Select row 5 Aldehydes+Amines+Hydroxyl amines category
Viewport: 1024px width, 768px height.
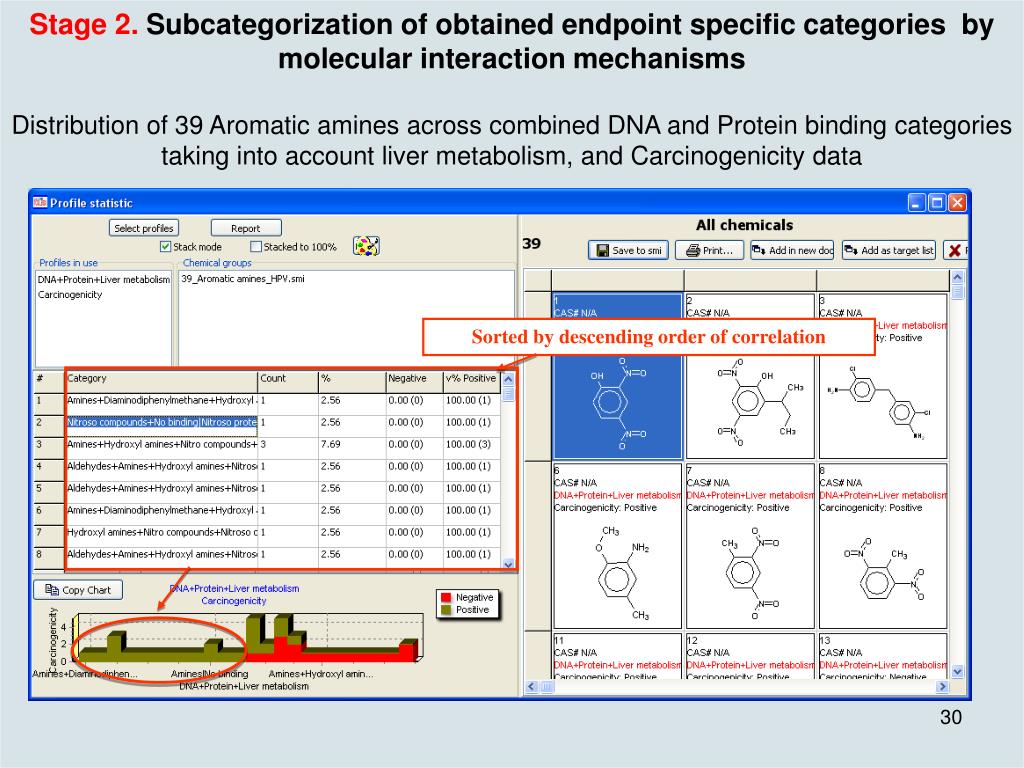(x=161, y=488)
